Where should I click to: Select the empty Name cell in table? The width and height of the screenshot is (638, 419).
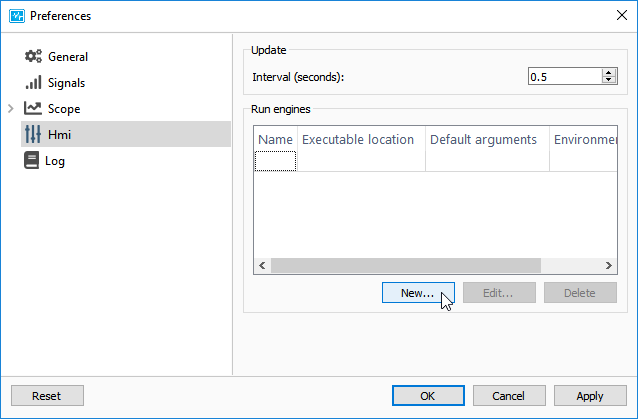275,161
